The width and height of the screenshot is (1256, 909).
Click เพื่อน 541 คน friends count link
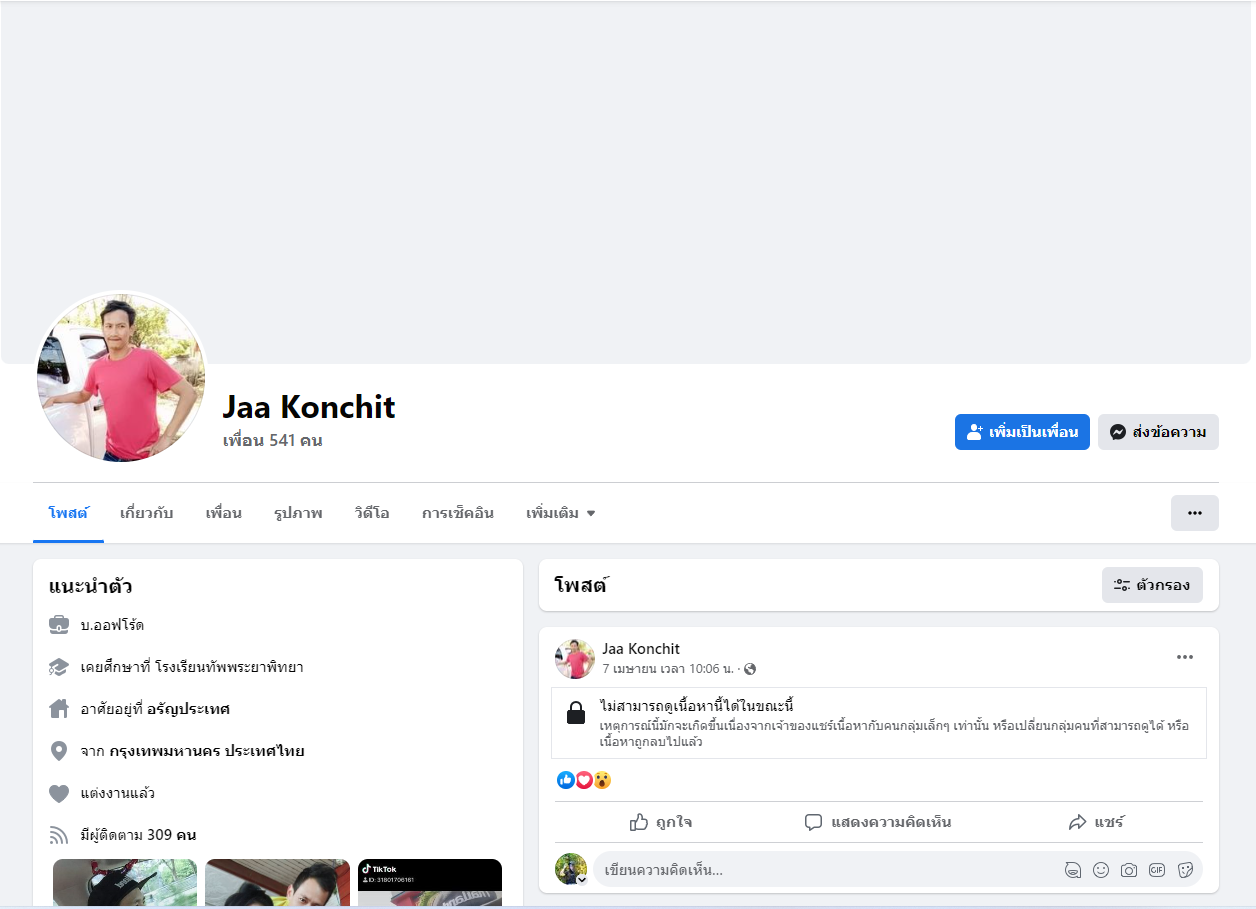[x=272, y=440]
